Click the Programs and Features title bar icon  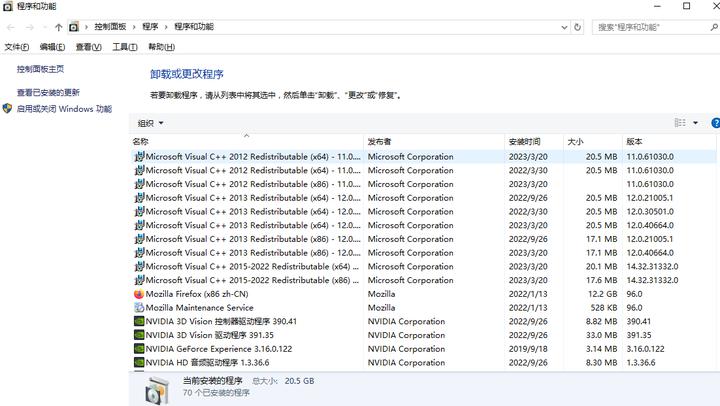[x=7, y=6]
